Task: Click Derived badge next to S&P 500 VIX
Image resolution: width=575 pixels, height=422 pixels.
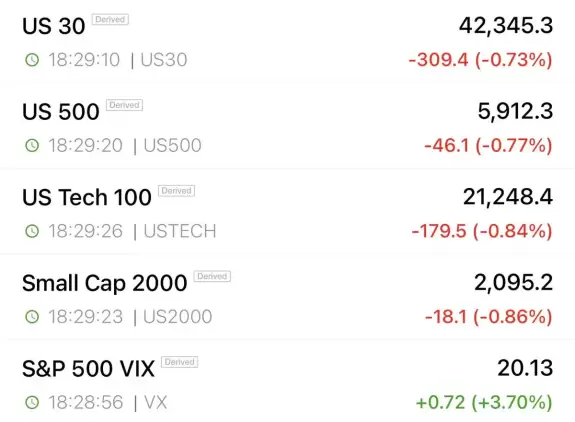Action: tap(179, 362)
